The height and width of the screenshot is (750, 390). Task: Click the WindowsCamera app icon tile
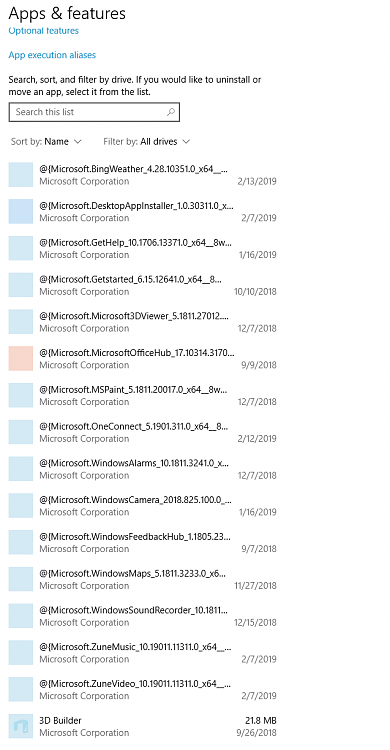coord(21,506)
